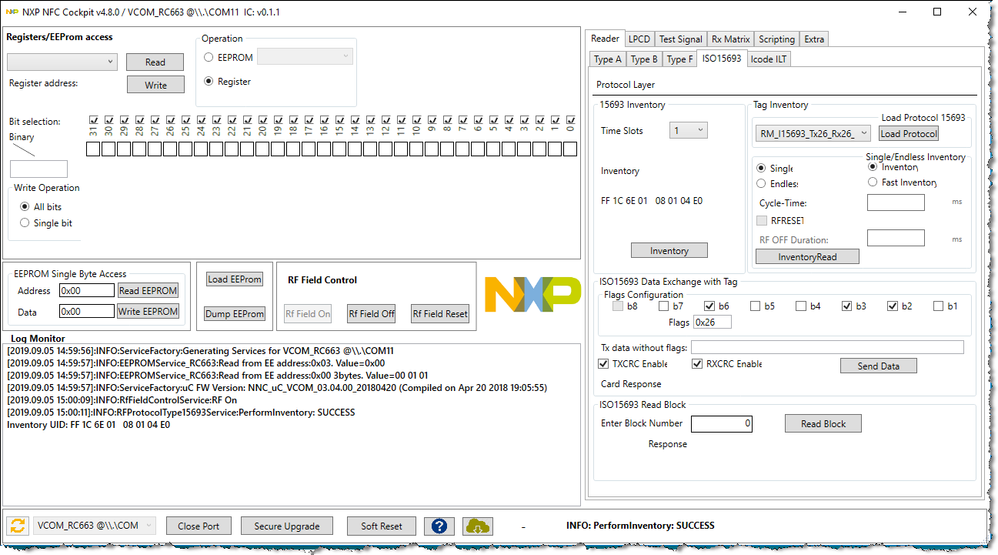
Task: Enable the b5 flag checkbox
Action: coord(756,306)
